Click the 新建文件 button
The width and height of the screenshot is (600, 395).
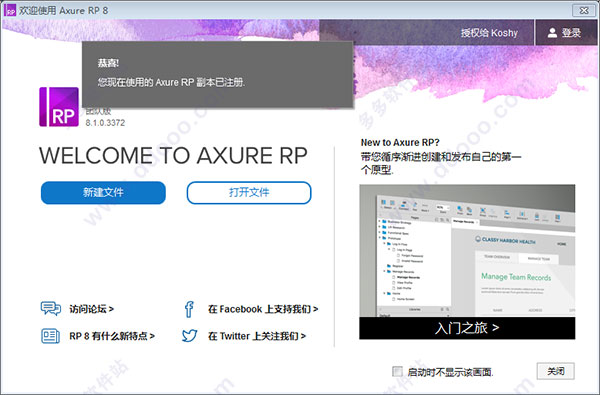tap(103, 193)
